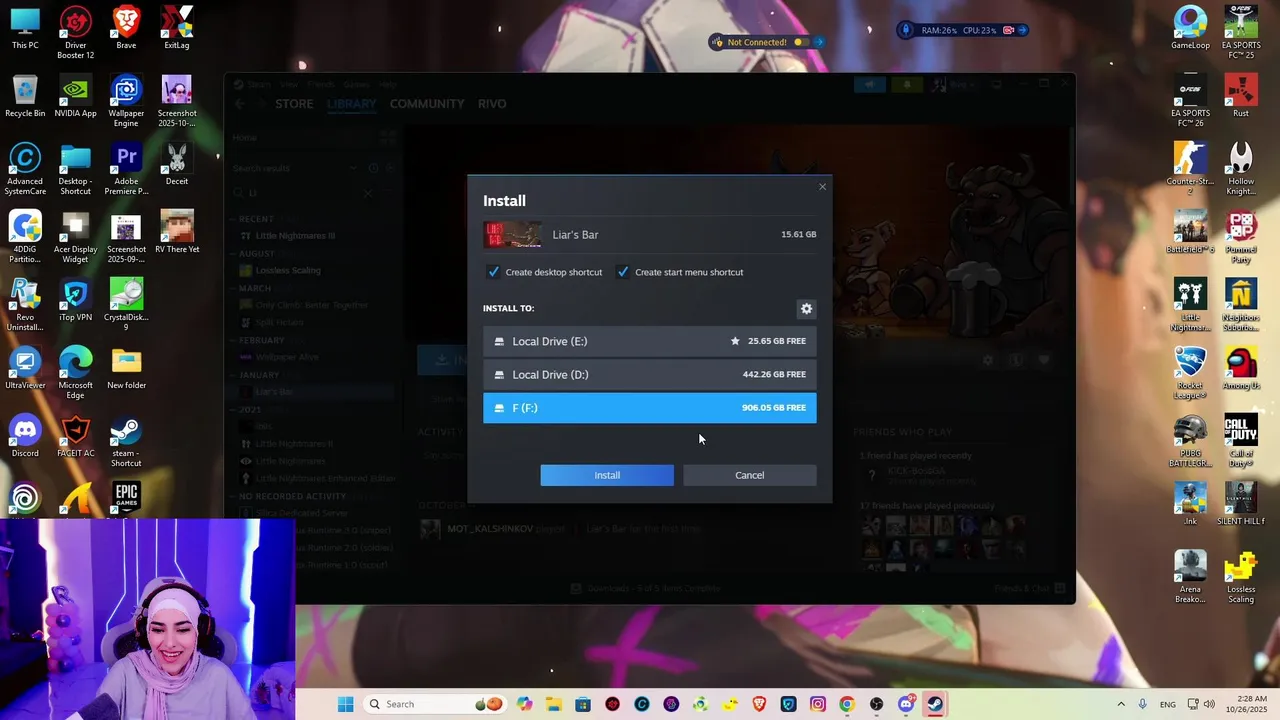Screen dimensions: 1280x720
Task: Open Adobe Premiere Pro desktop shortcut
Action: pyautogui.click(x=126, y=169)
